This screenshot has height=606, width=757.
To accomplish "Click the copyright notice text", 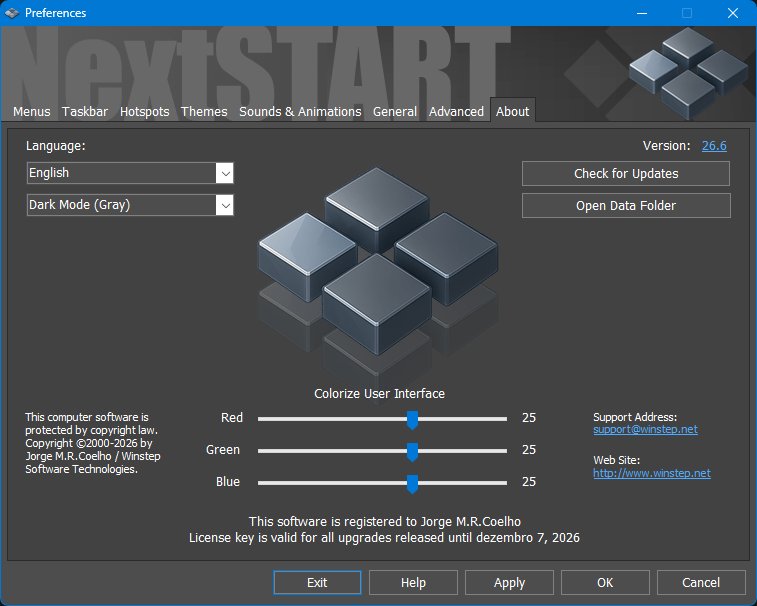I will tap(92, 443).
